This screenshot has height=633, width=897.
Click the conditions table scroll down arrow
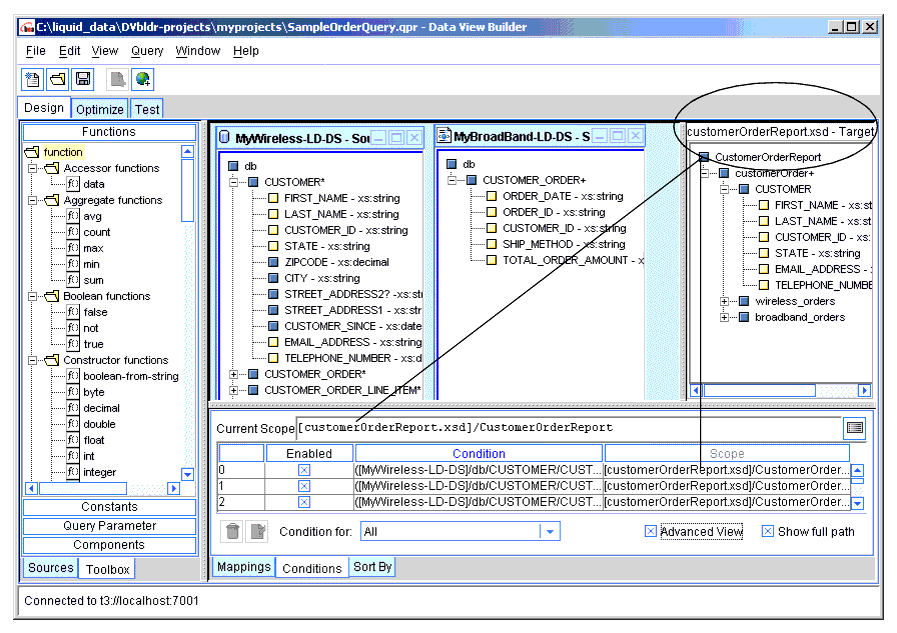point(858,503)
